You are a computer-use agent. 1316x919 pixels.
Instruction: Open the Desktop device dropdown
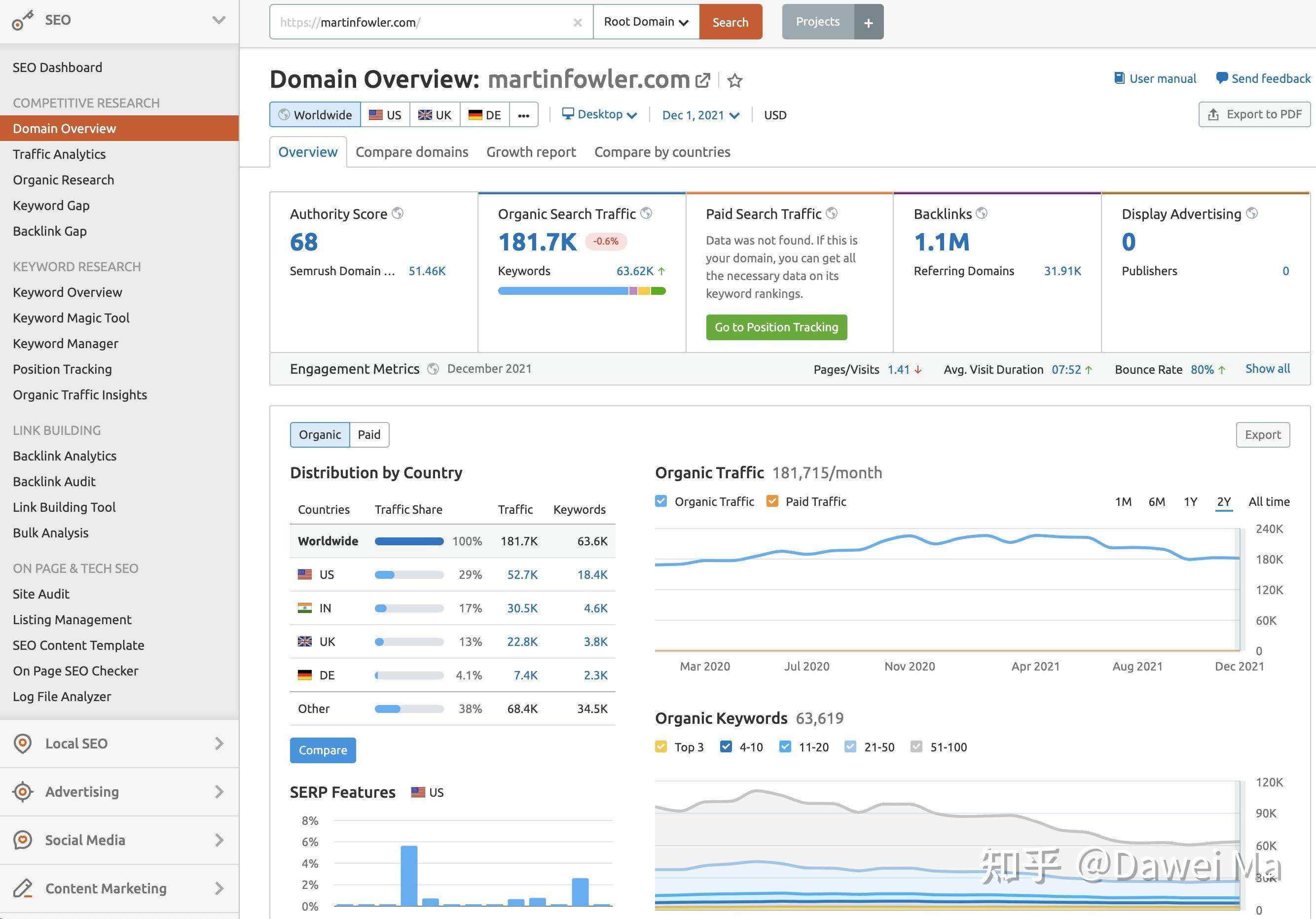pyautogui.click(x=599, y=114)
